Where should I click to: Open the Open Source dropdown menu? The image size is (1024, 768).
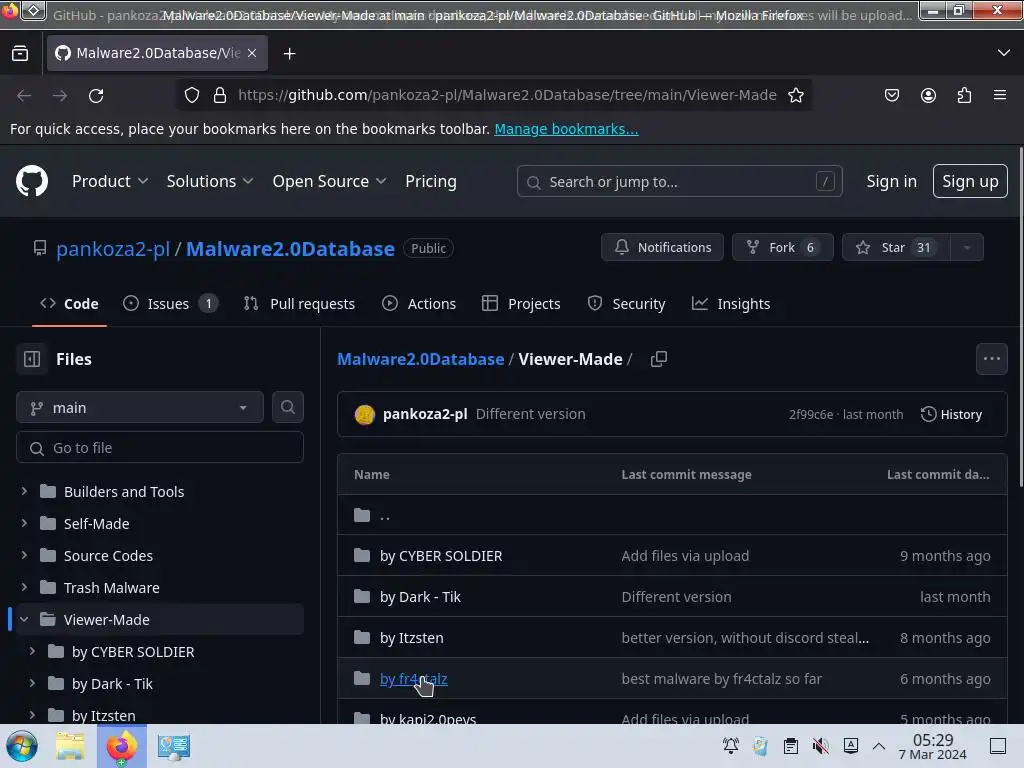point(329,181)
